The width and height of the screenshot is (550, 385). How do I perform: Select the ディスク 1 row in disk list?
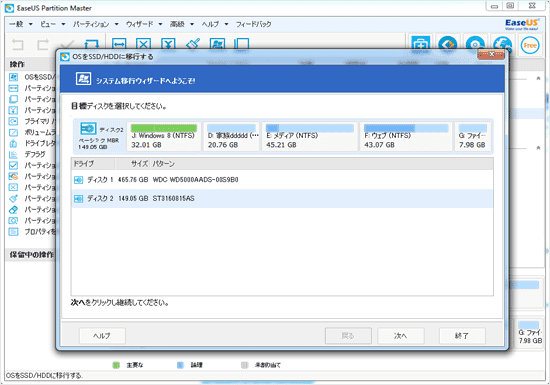click(282, 180)
